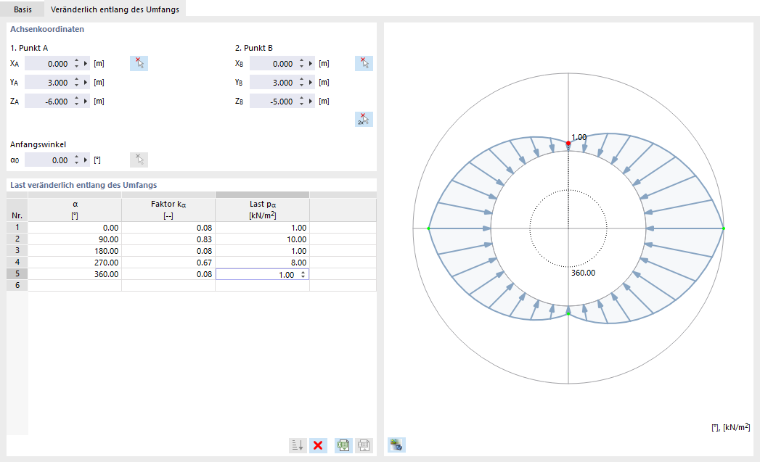Adjust XB value with spinner arrows
The image size is (760, 462).
[301, 64]
